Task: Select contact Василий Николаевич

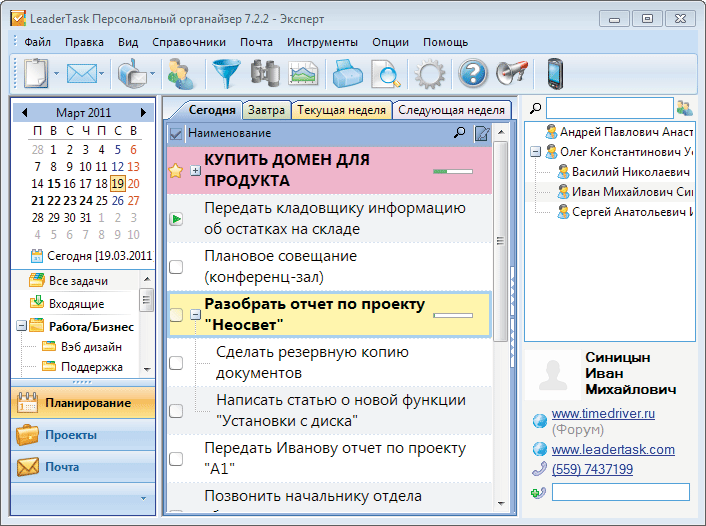Action: [x=630, y=172]
